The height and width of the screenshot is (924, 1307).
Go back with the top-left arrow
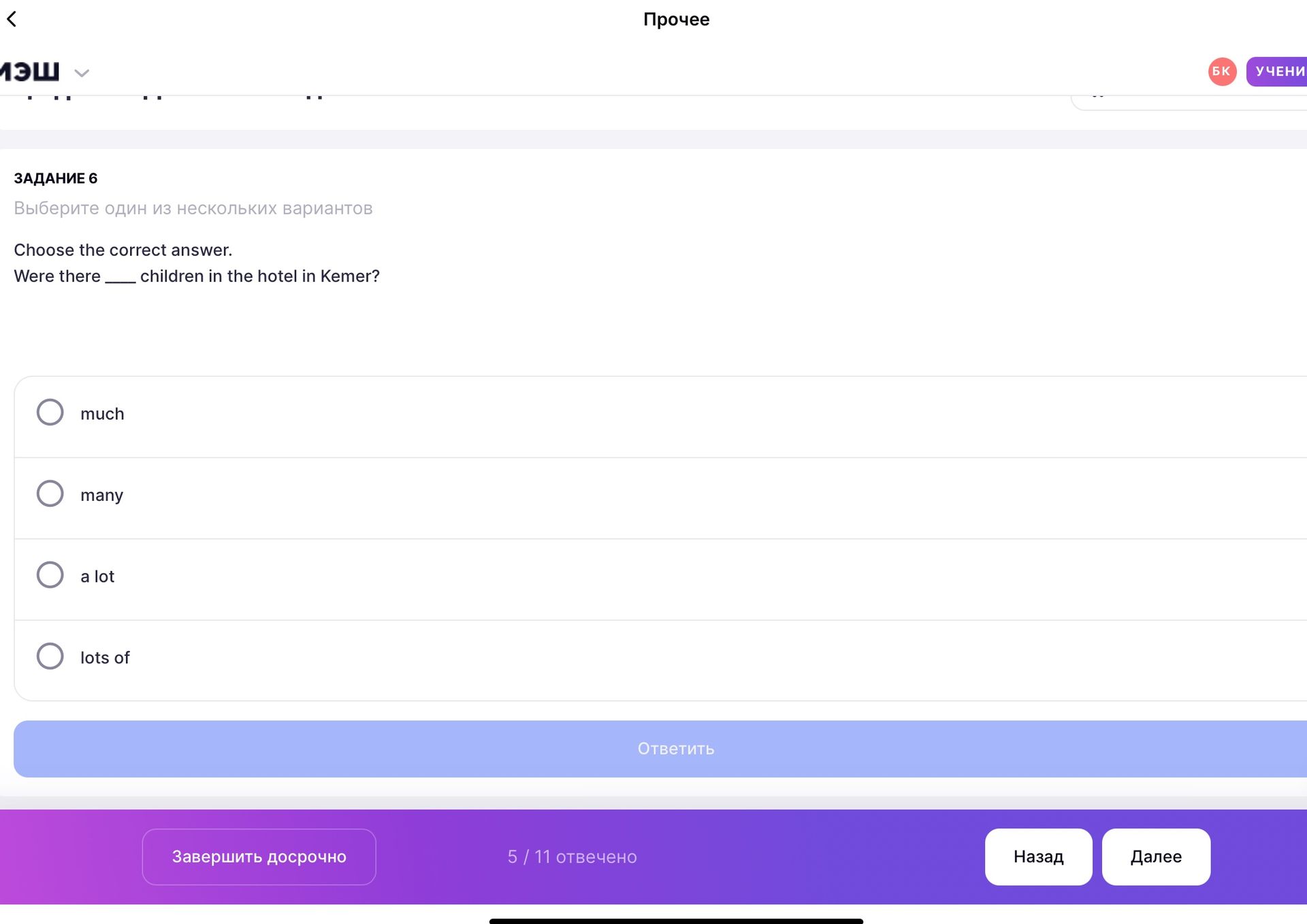12,19
